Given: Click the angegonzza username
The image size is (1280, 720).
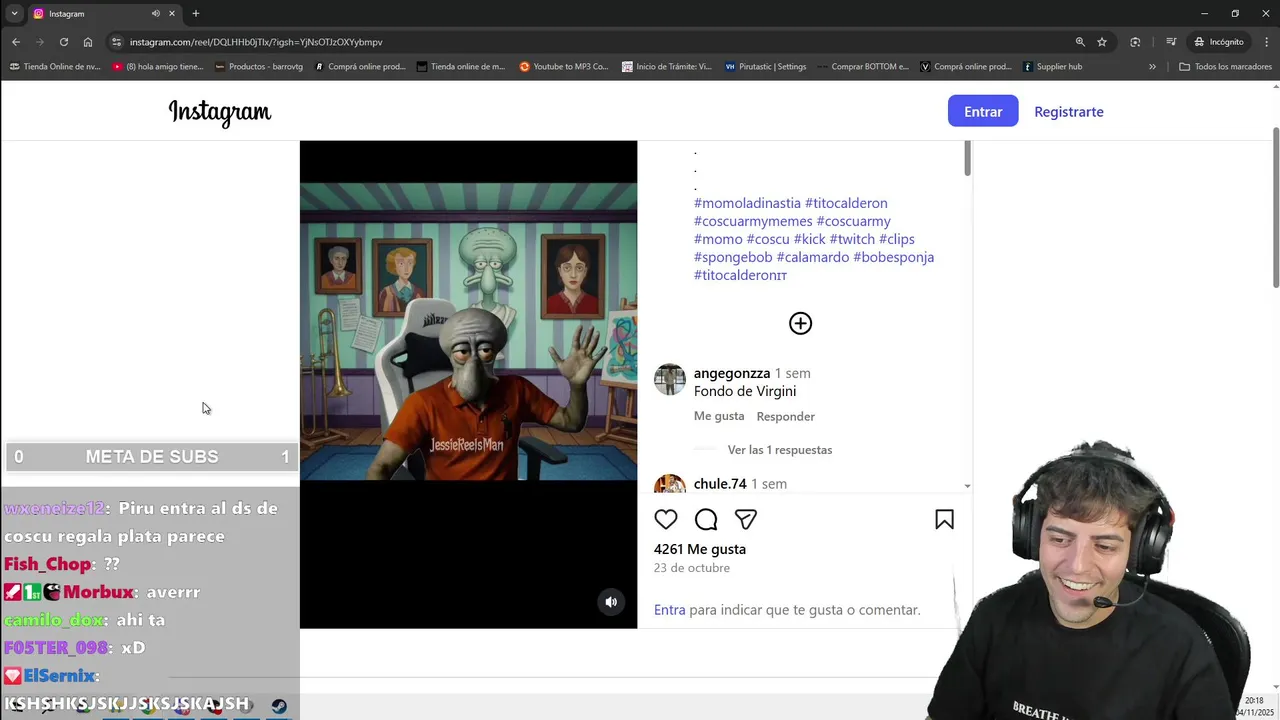Looking at the screenshot, I should pos(732,373).
